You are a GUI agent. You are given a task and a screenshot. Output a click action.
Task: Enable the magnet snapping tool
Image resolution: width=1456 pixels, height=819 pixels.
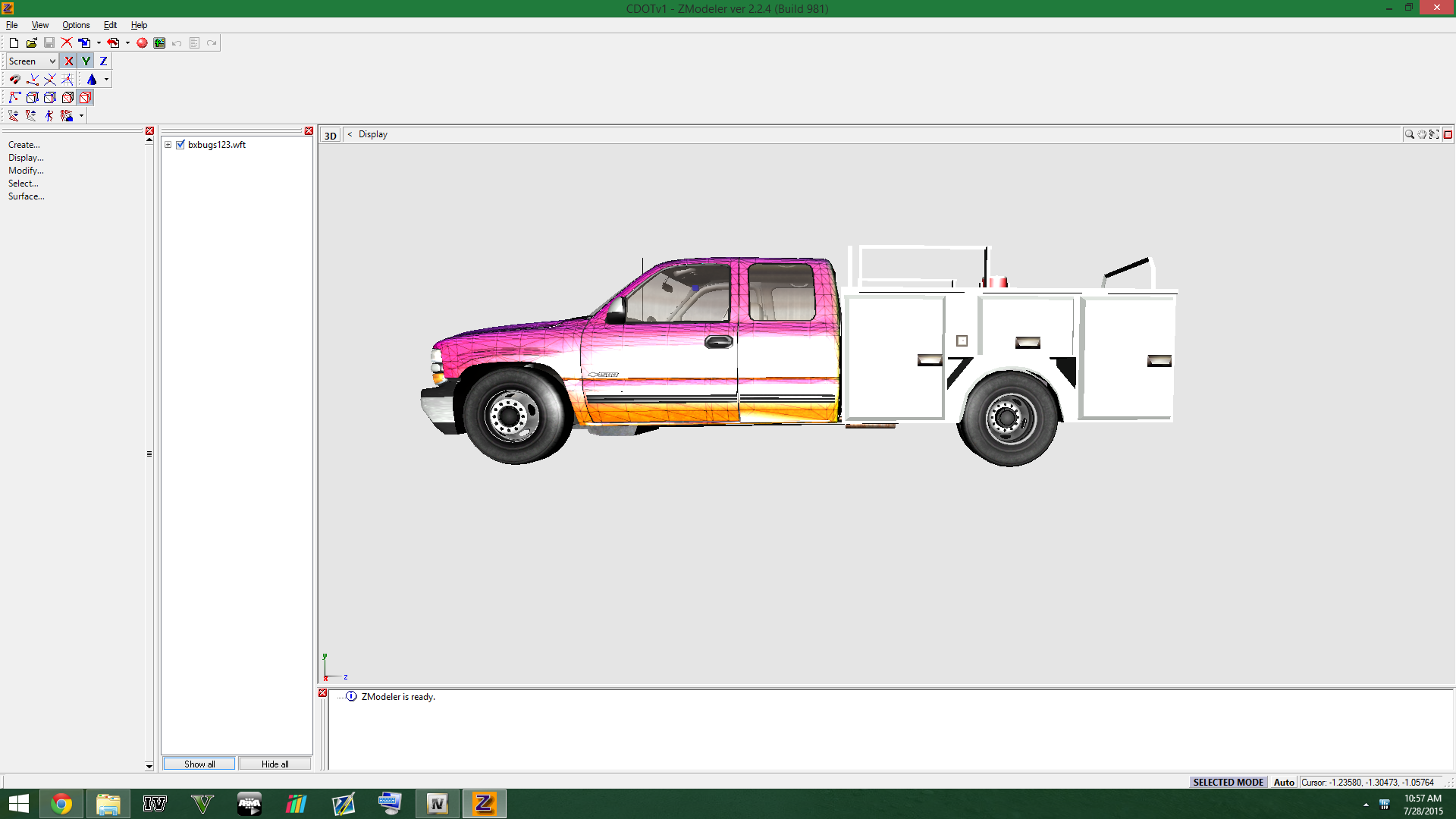click(14, 80)
